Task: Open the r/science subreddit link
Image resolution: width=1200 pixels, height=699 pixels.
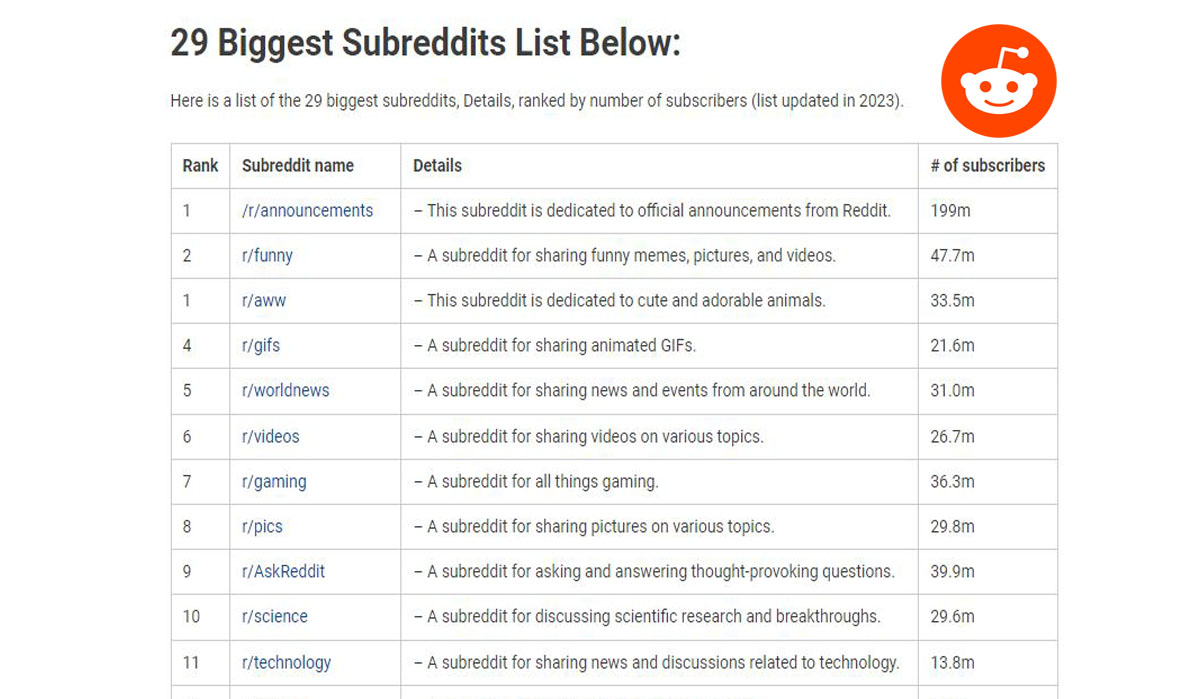Action: tap(273, 616)
